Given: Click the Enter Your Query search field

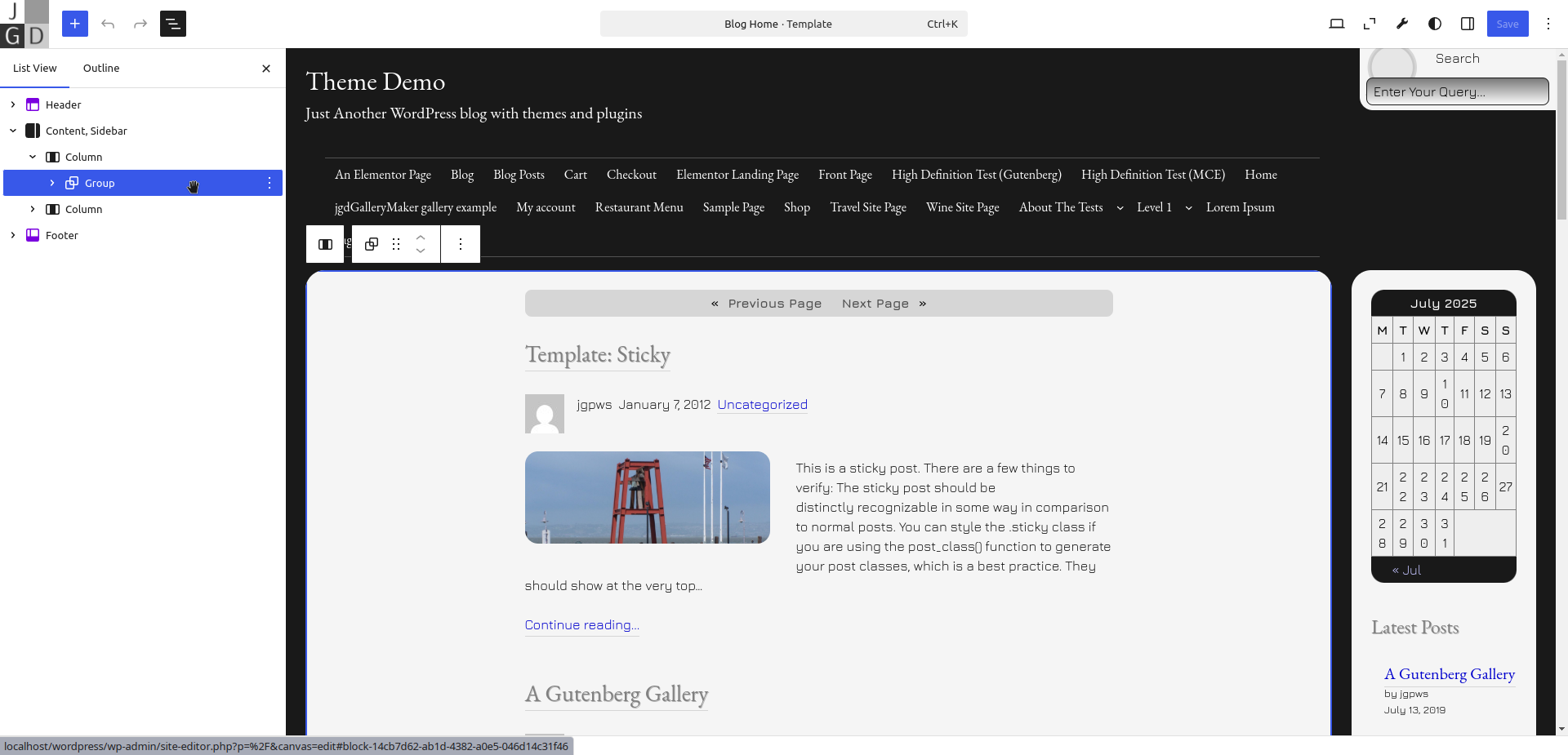Looking at the screenshot, I should point(1457,91).
